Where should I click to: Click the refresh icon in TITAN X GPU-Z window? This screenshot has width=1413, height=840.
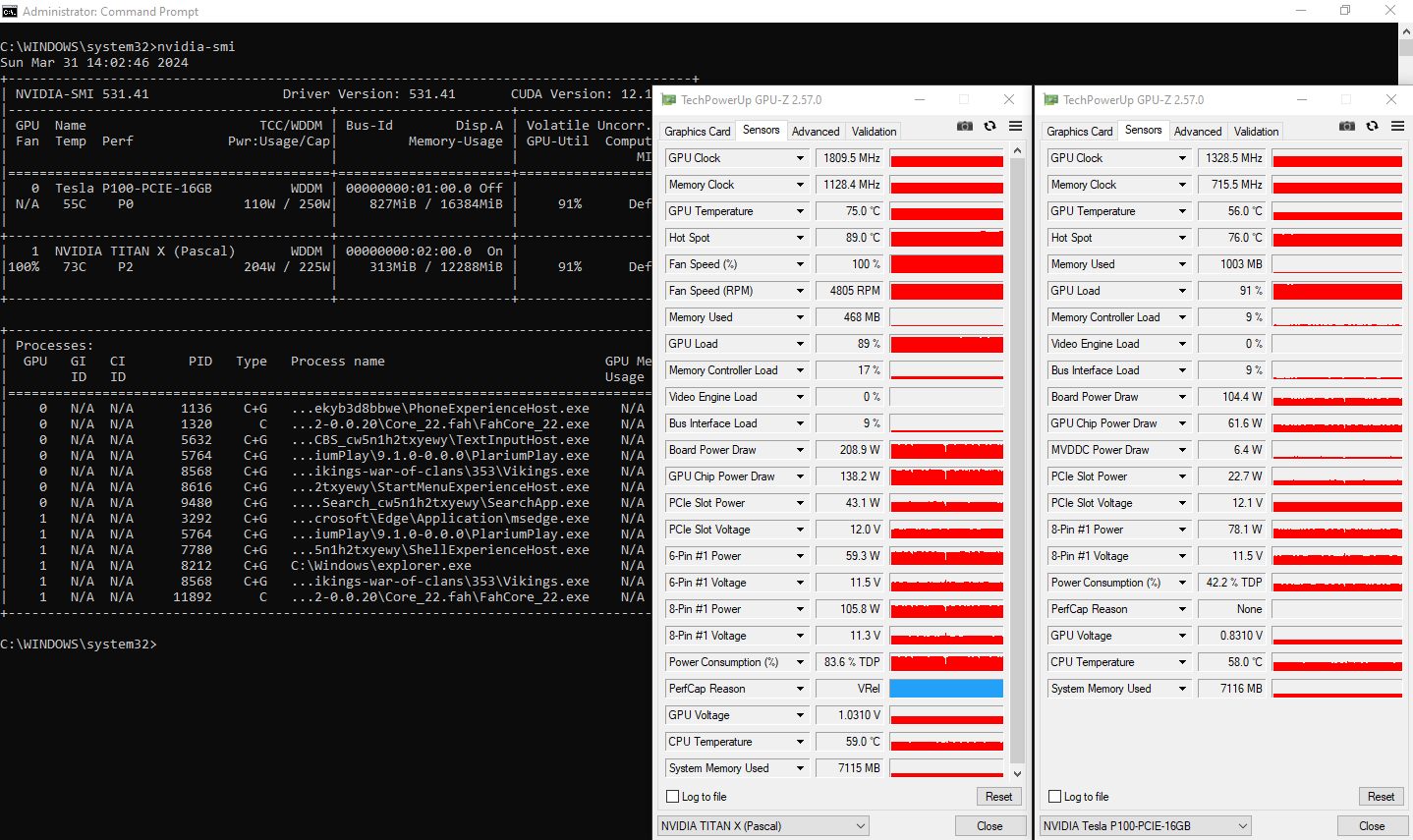click(989, 126)
